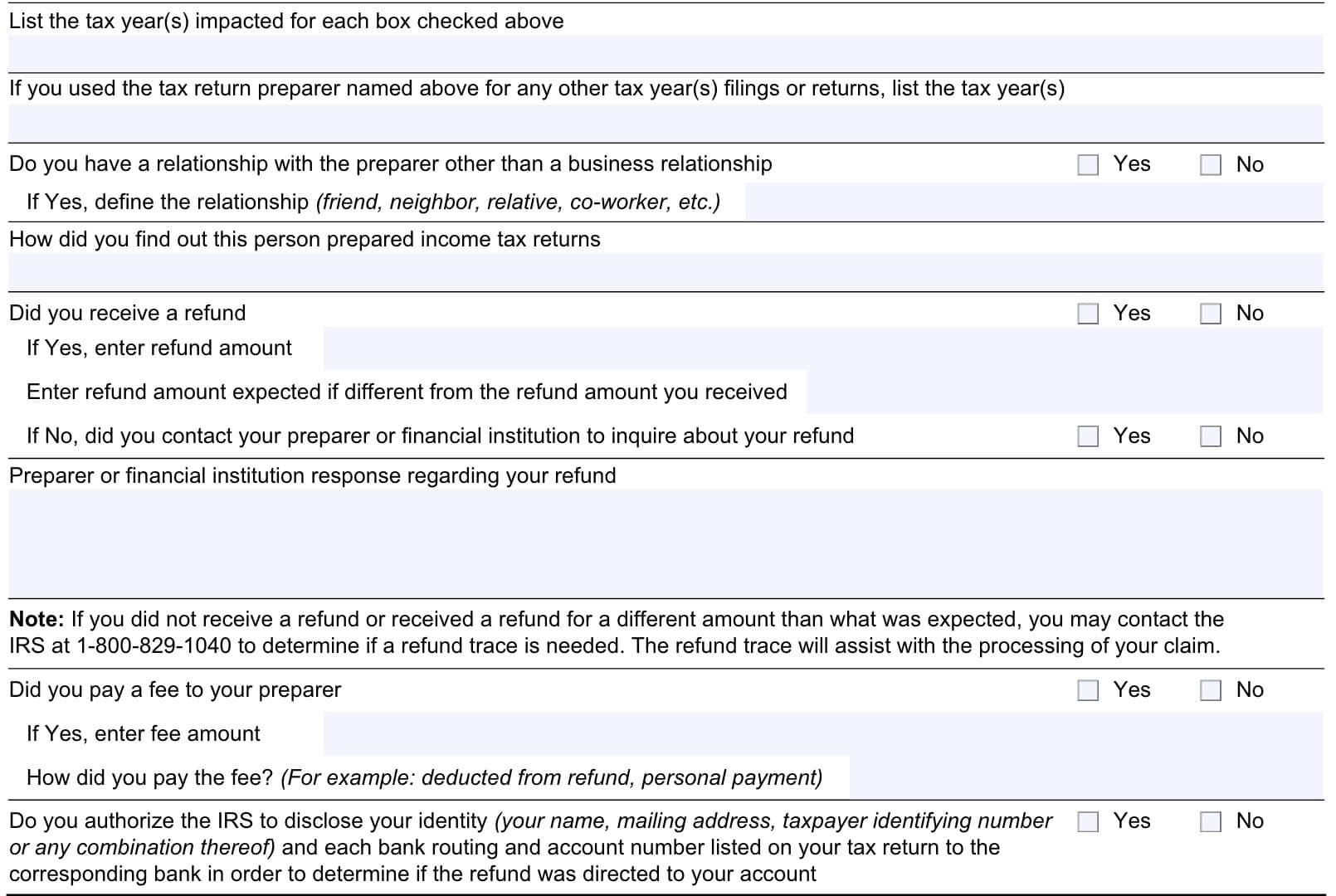Viewport: 1336px width, 896px height.
Task: Click the how fee was paid field
Action: tap(1085, 778)
